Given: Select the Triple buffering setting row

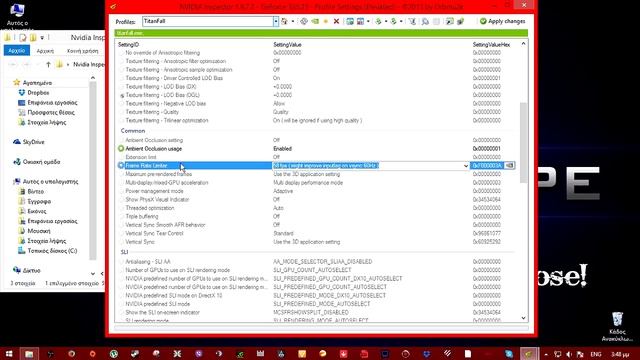Looking at the screenshot, I should coord(316,216).
